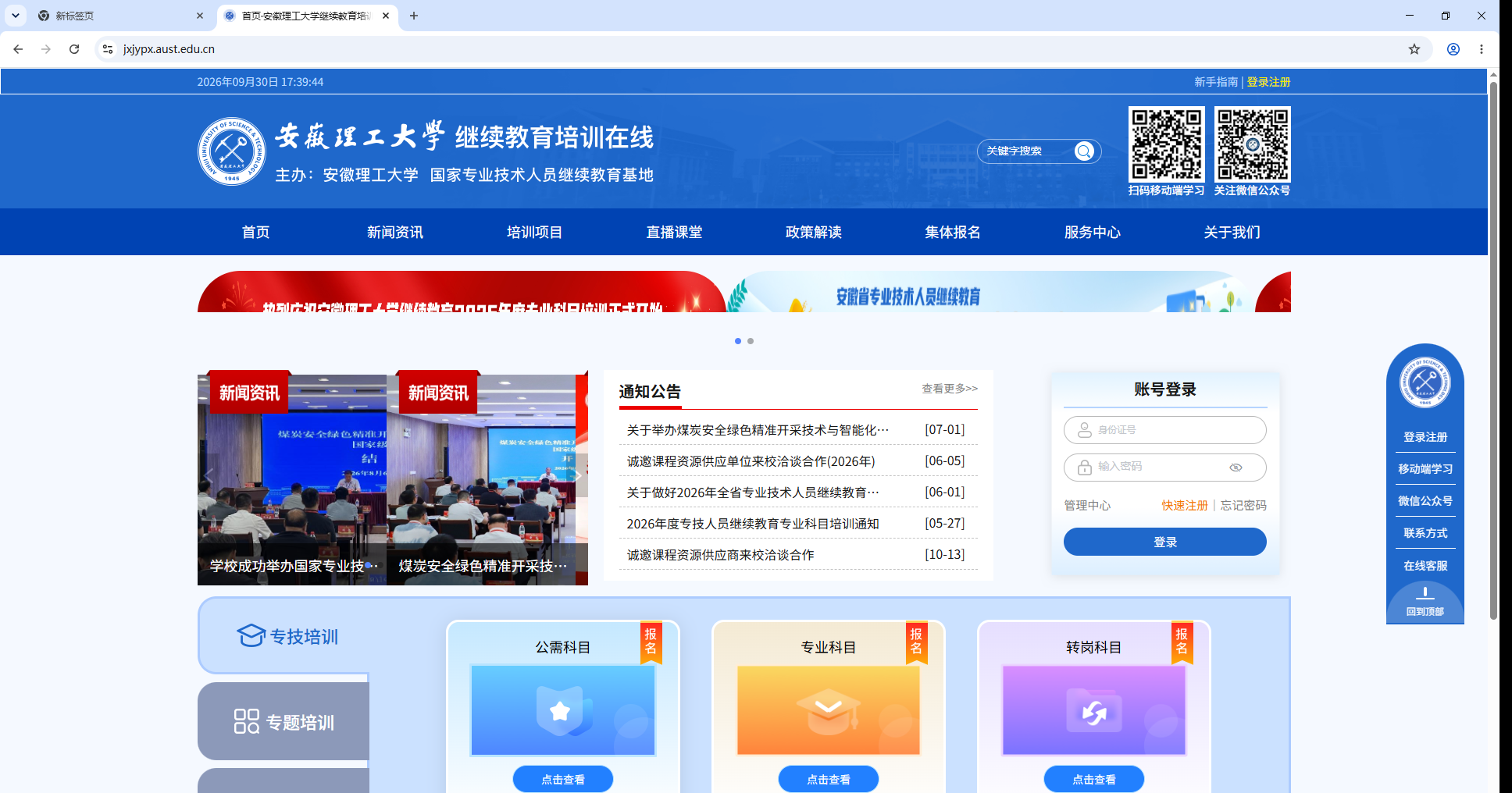This screenshot has height=793, width=1512.
Task: Click 报名 ribbon on 转岗科目 card
Action: point(1182,642)
